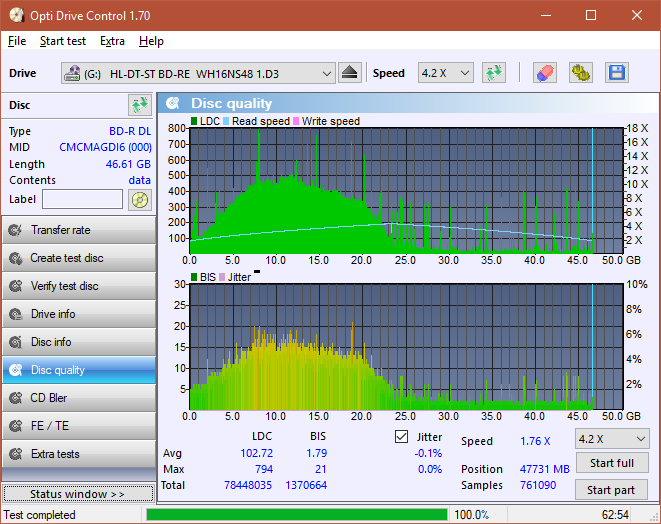
Task: Click the green progress bar at 100%
Action: click(296, 515)
